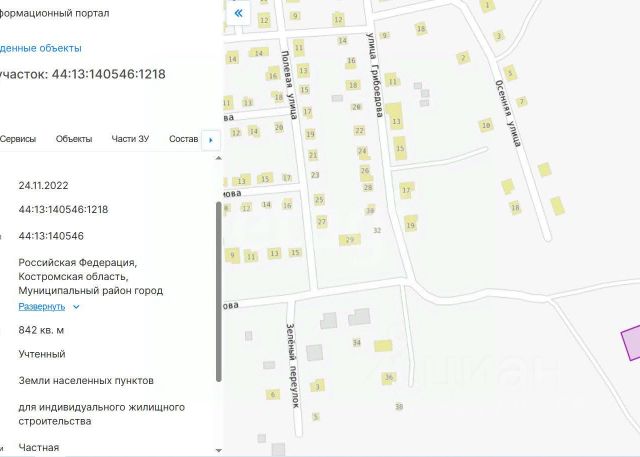Click the Полевая улица street label
The image size is (640, 457).
289,85
